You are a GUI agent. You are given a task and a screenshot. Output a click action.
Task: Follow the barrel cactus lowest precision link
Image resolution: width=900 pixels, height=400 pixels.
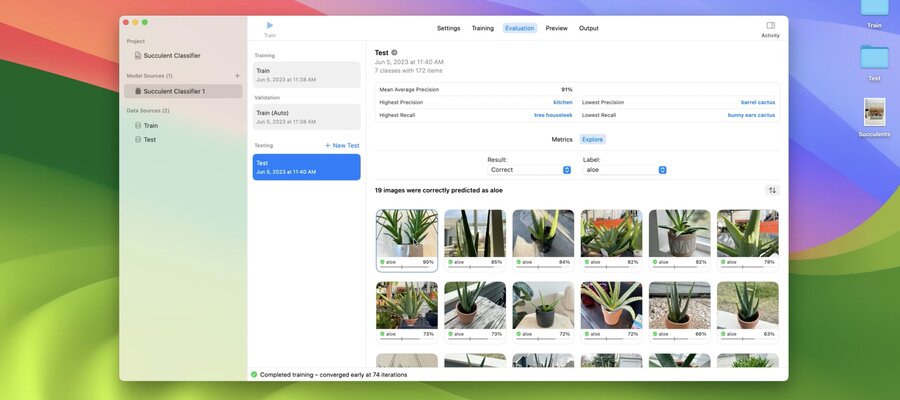pyautogui.click(x=758, y=102)
